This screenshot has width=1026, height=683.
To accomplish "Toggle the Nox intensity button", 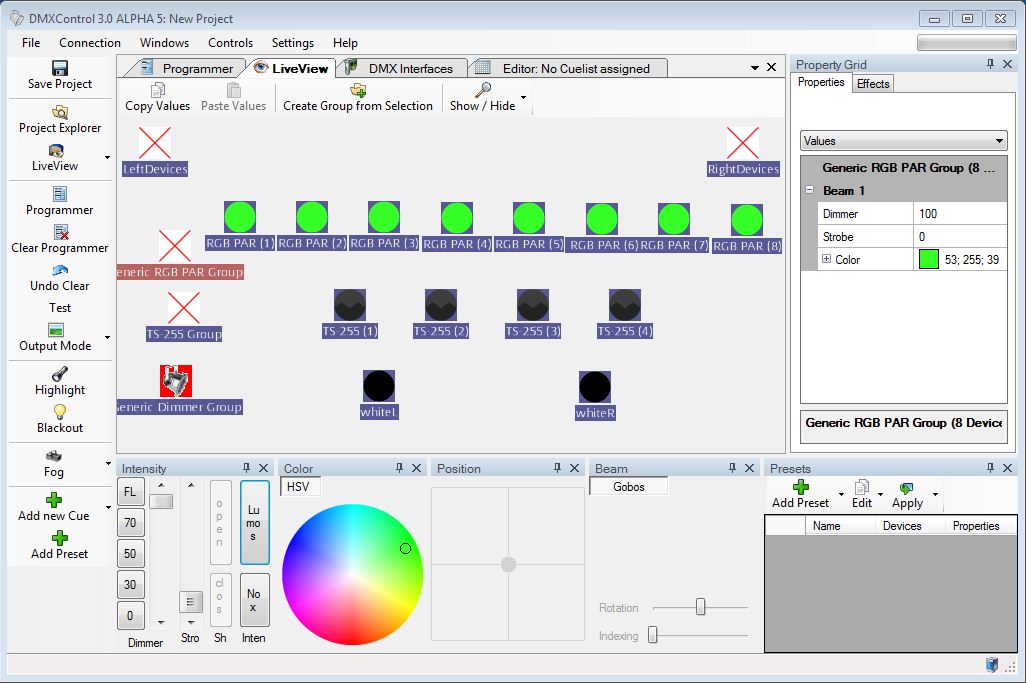I will click(254, 600).
